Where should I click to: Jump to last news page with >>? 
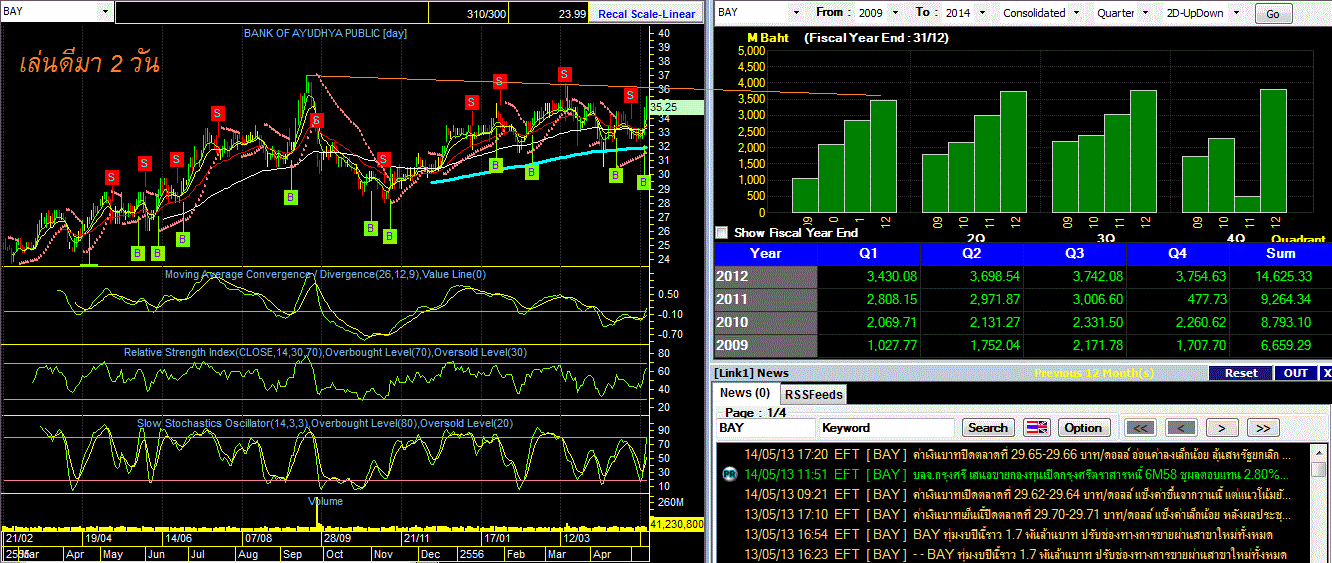[1263, 427]
